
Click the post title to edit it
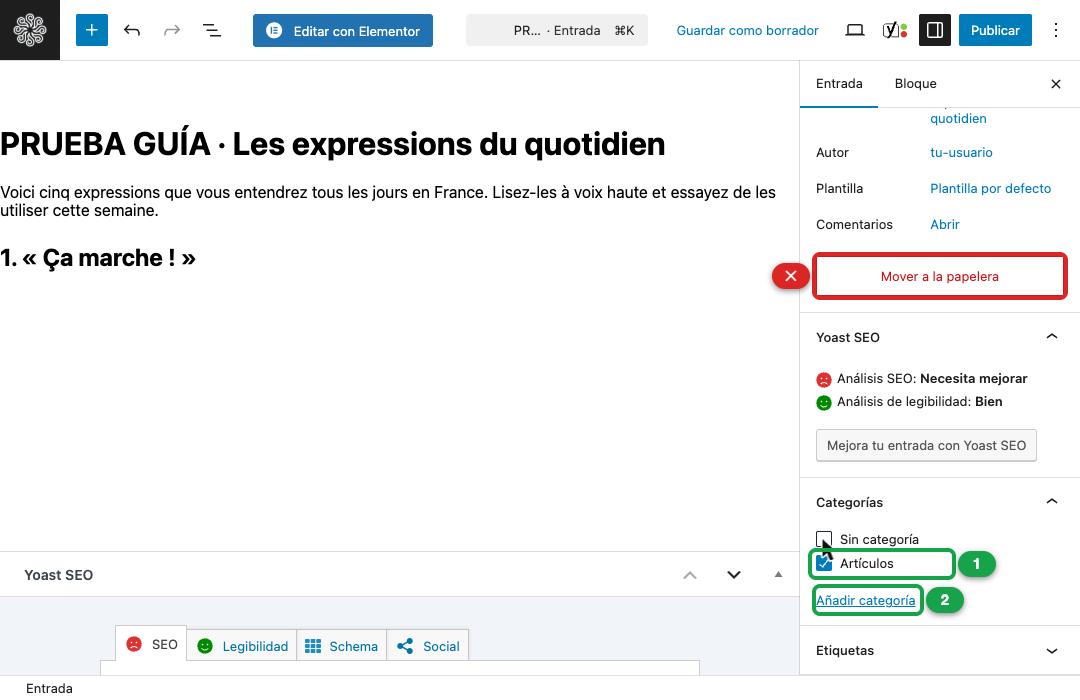(x=333, y=144)
